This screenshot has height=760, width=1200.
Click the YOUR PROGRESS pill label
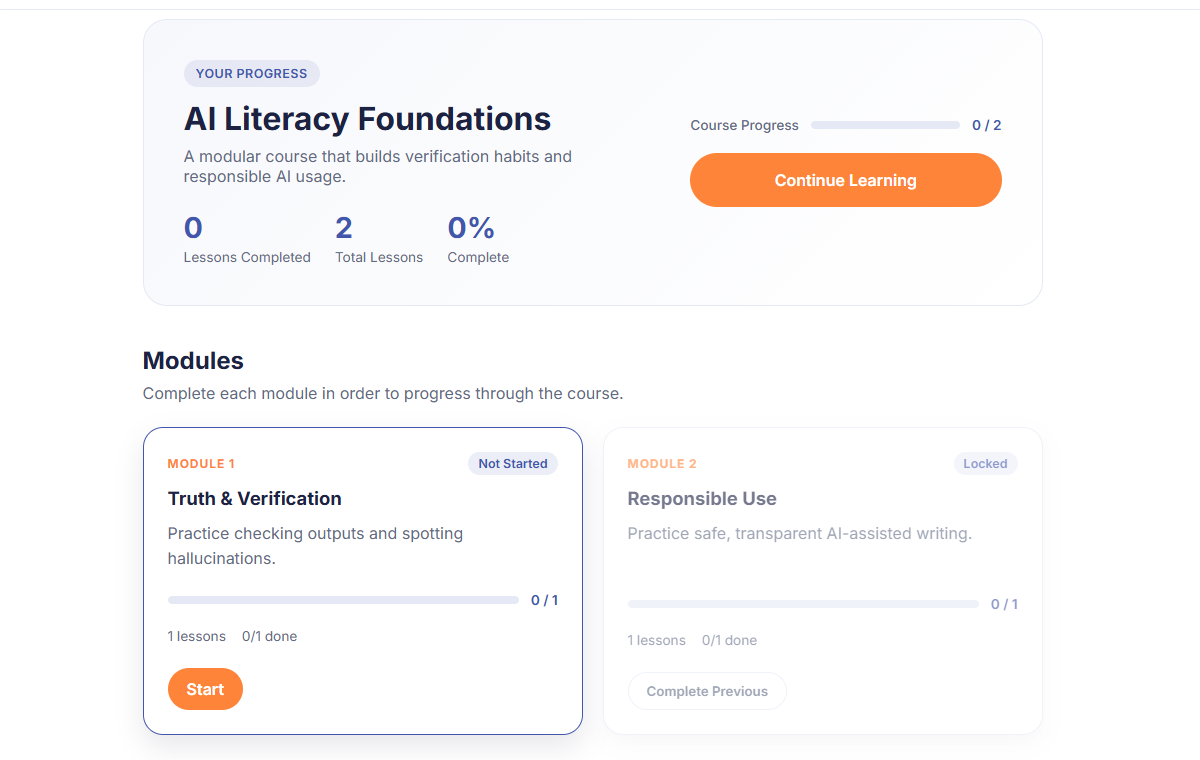252,73
